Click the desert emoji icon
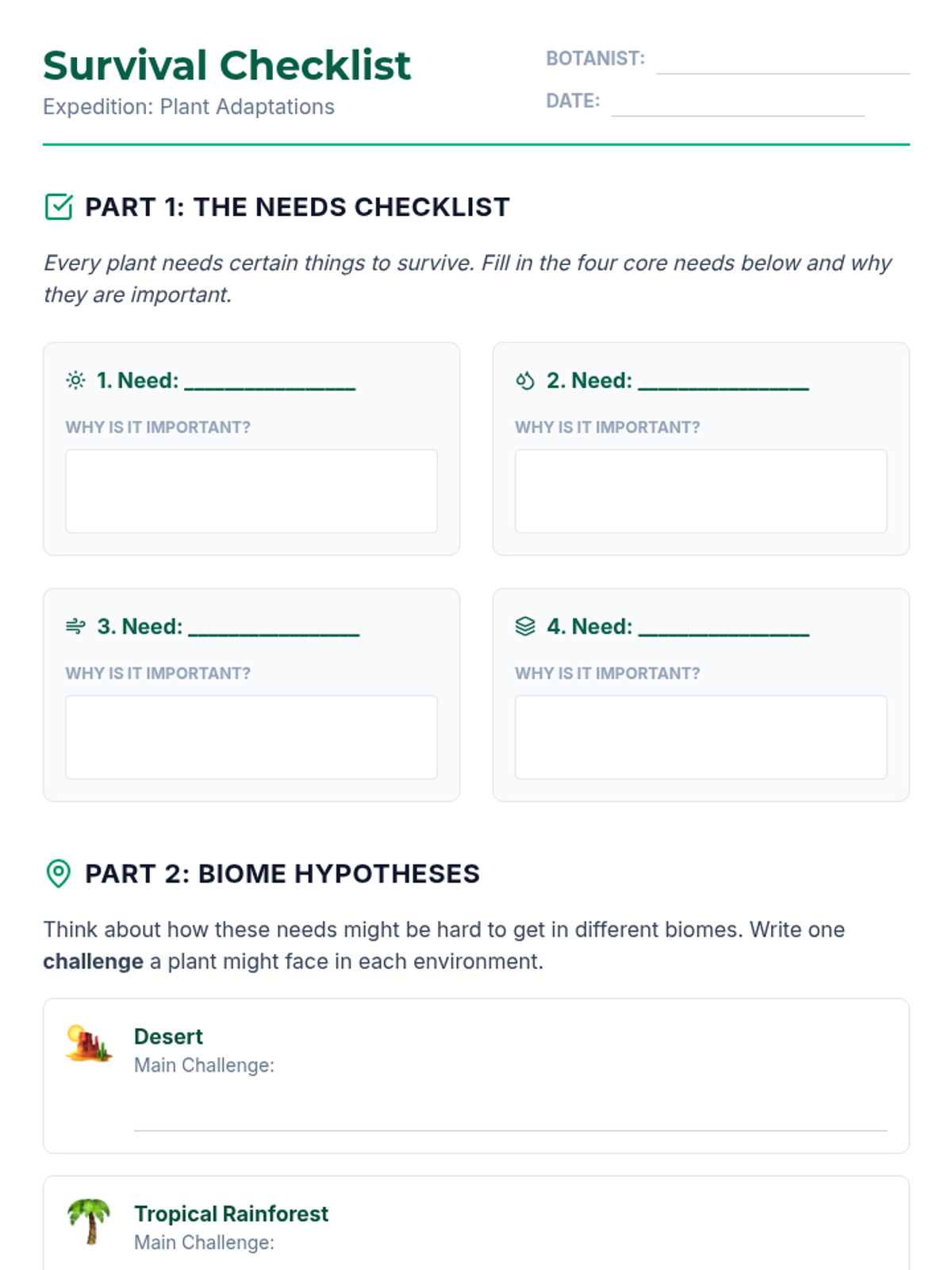952x1270 pixels. tap(89, 1044)
